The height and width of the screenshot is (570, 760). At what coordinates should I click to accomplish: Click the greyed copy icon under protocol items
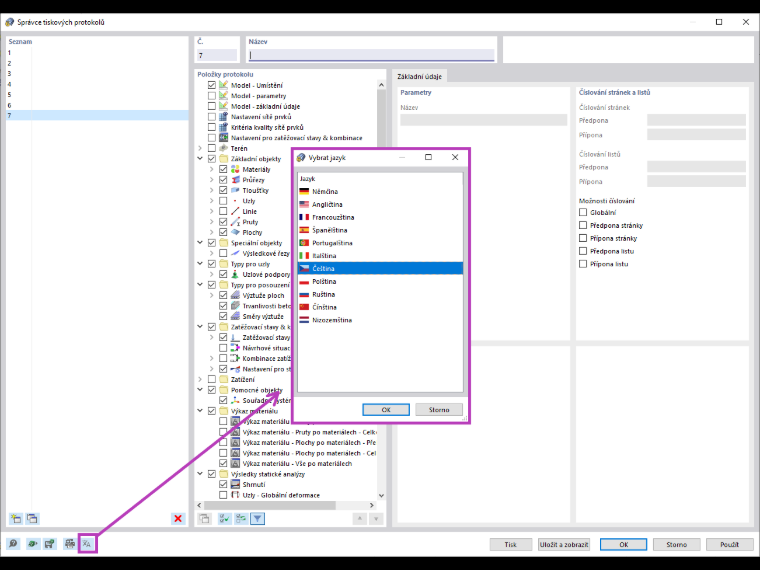pos(205,519)
